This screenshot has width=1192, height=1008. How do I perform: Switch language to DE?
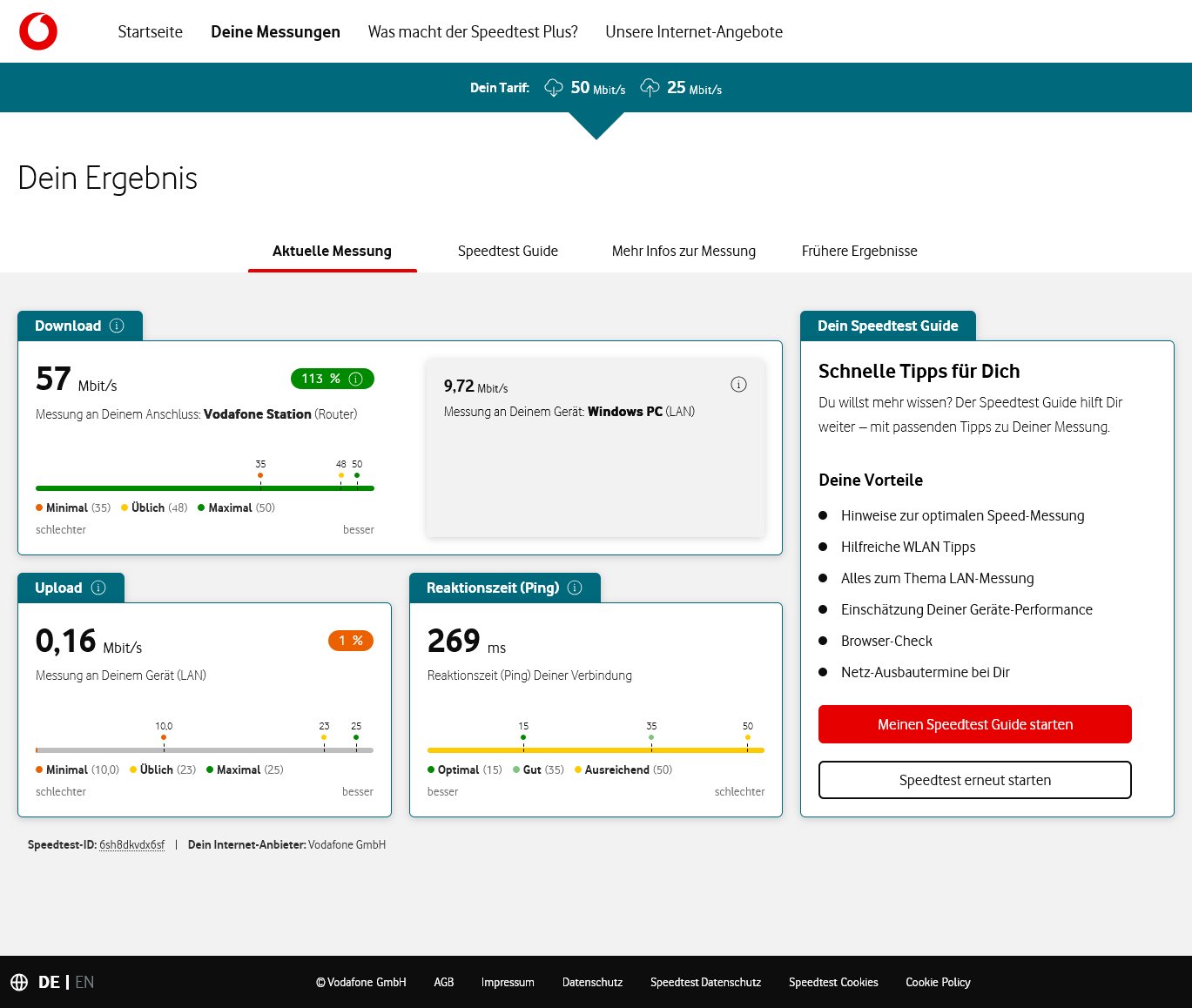pos(49,982)
